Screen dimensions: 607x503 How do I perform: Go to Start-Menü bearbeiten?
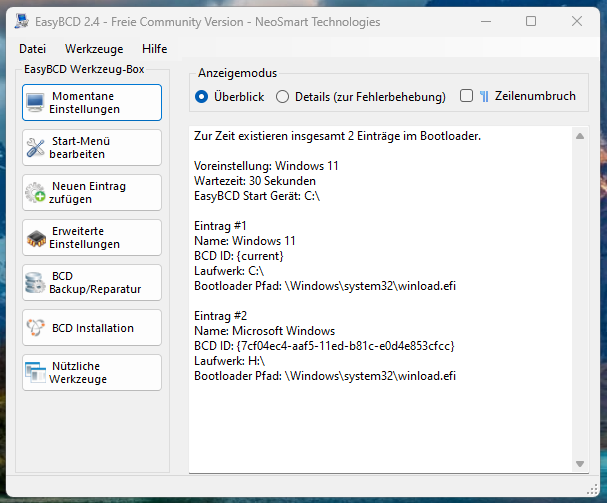tap(92, 148)
